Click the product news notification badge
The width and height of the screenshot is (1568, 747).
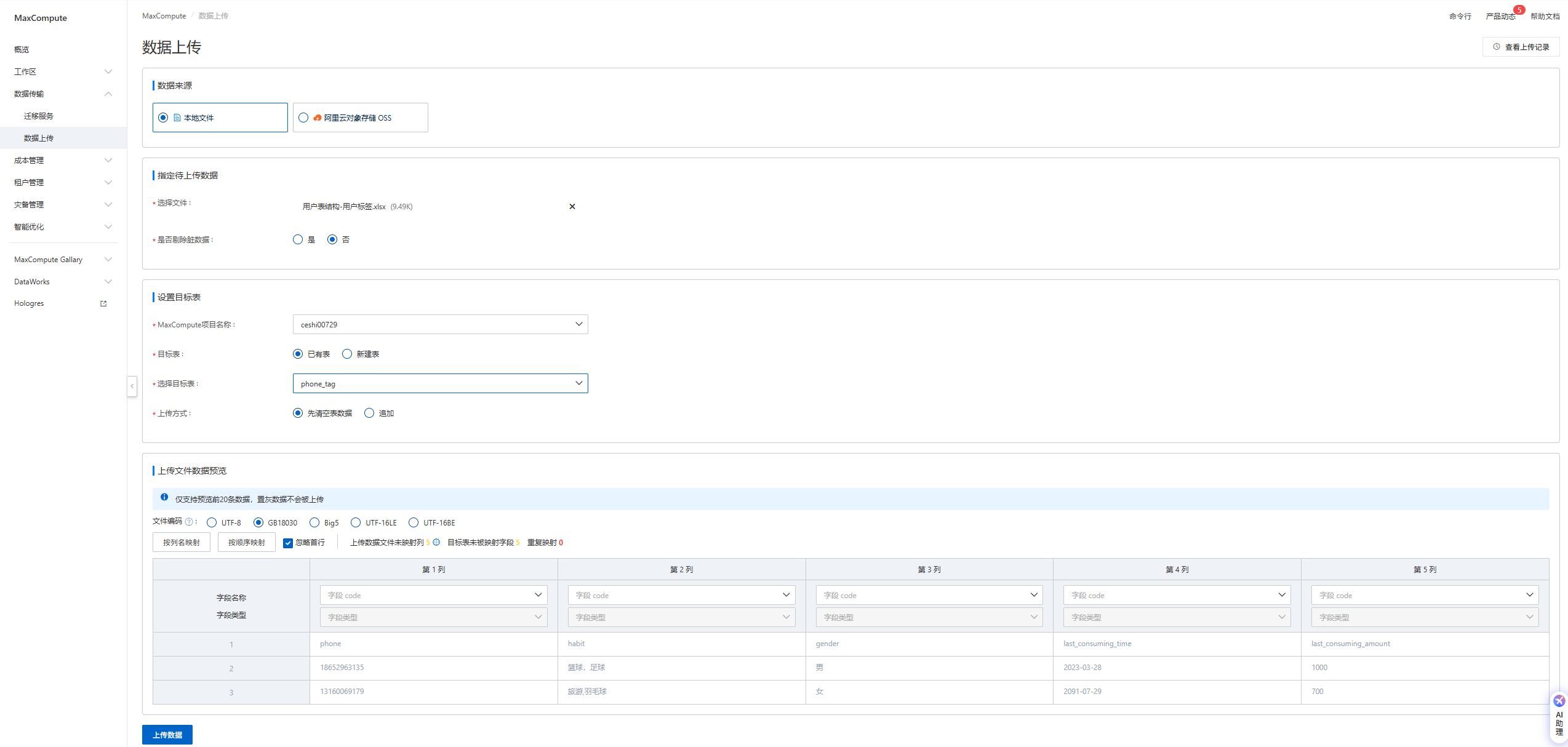pos(1519,10)
